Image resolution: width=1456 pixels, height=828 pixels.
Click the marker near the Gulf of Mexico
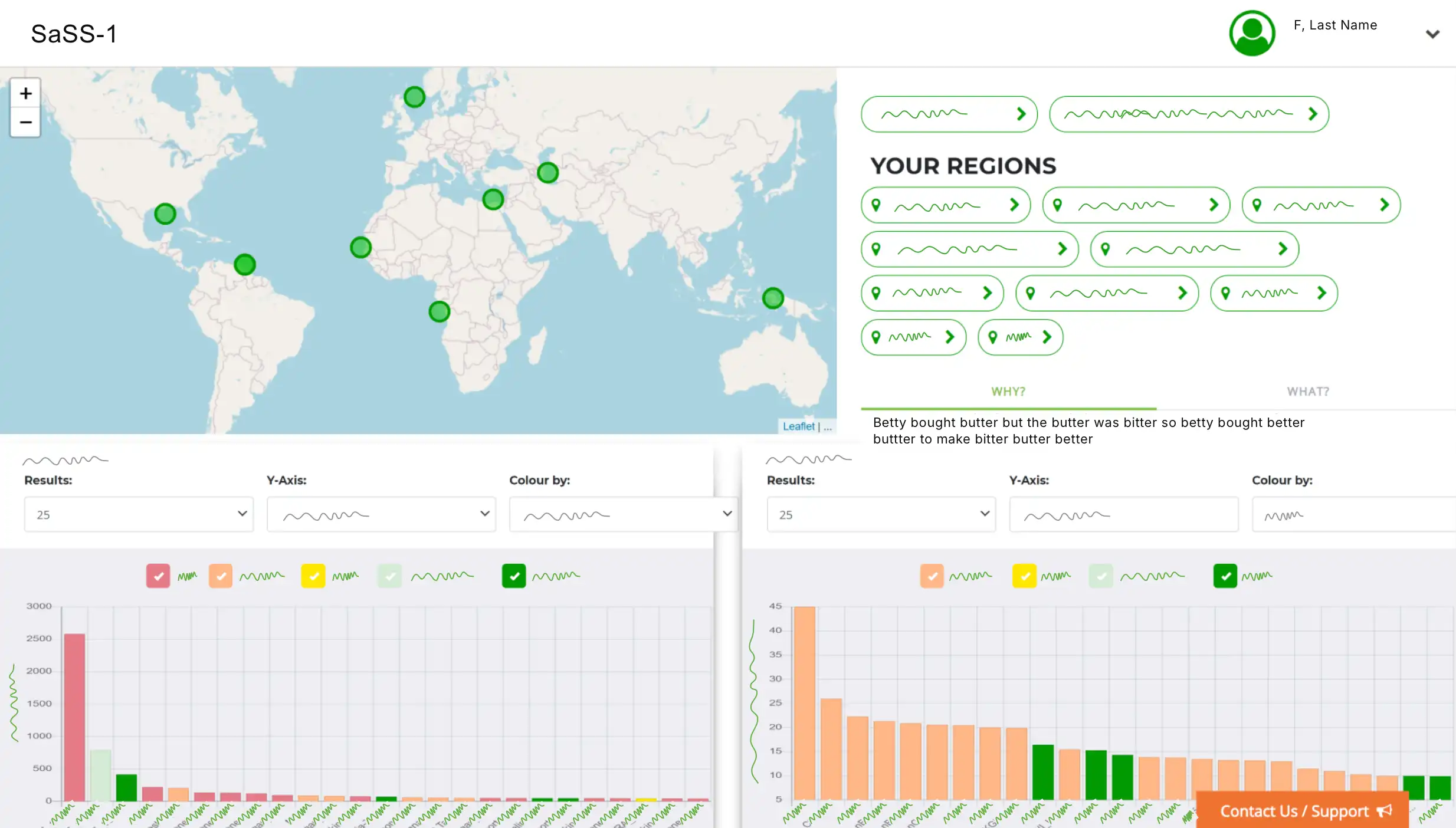pyautogui.click(x=165, y=215)
